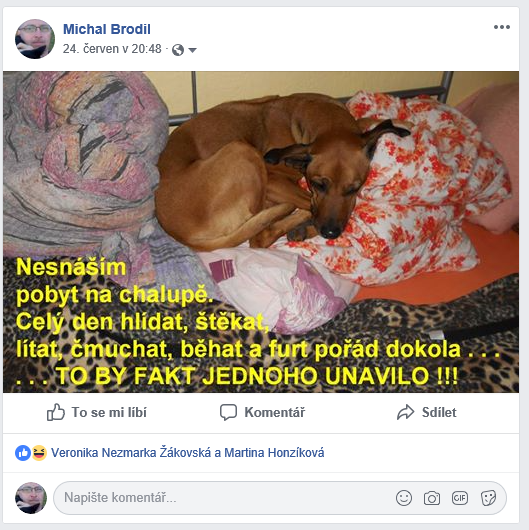Share the post with Sdílet
529x530 pixels.
pos(427,412)
